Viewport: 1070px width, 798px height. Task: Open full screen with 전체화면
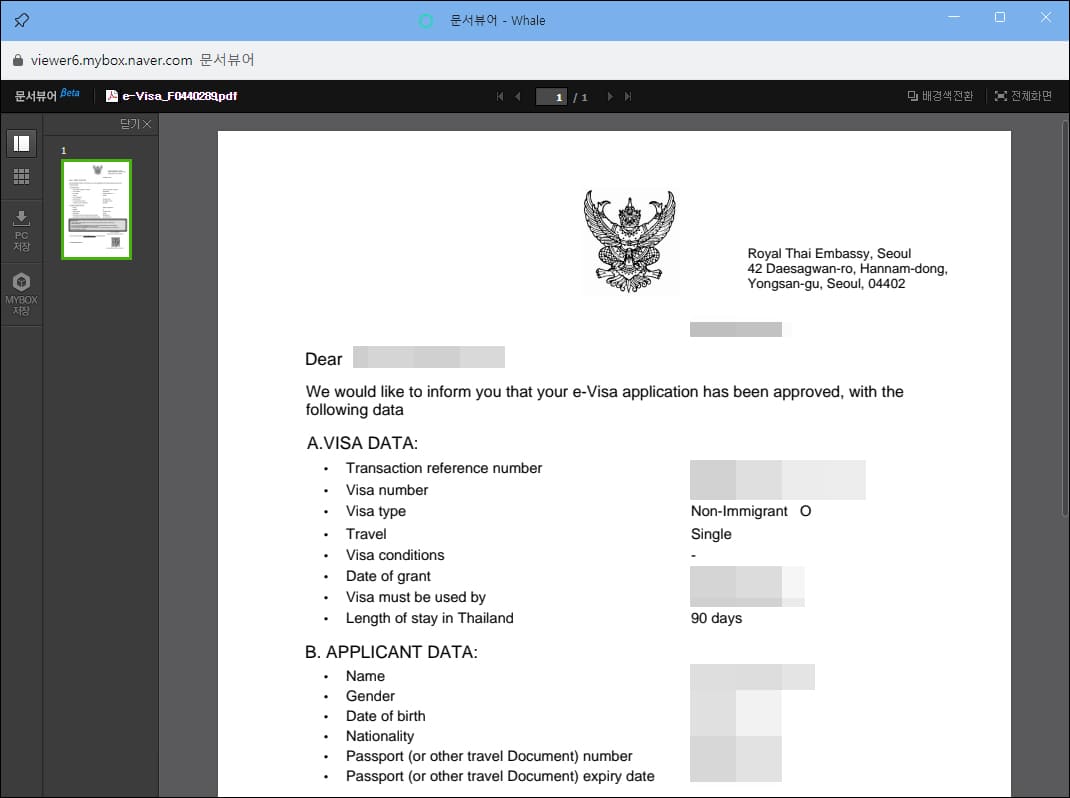1023,96
